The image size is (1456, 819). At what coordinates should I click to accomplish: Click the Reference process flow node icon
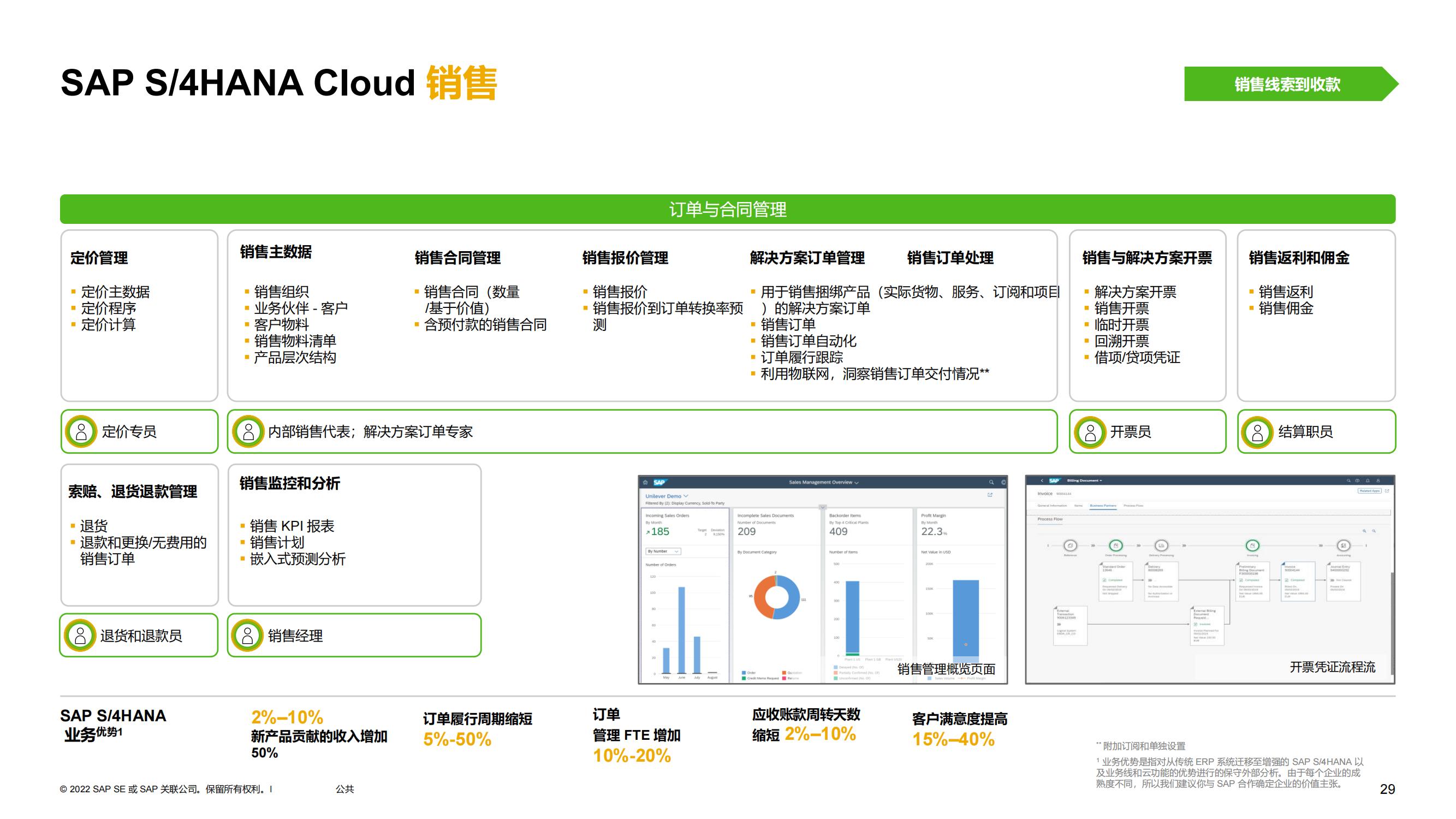click(x=1070, y=545)
